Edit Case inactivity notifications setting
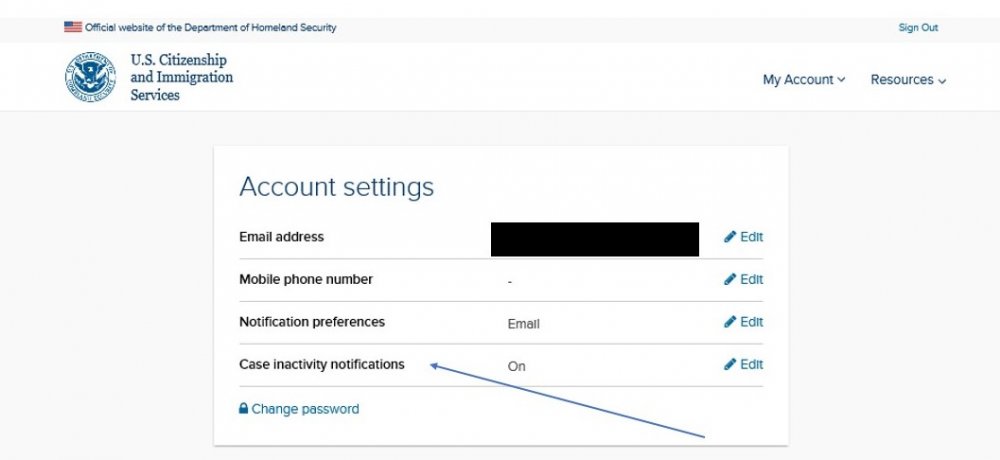 [743, 364]
